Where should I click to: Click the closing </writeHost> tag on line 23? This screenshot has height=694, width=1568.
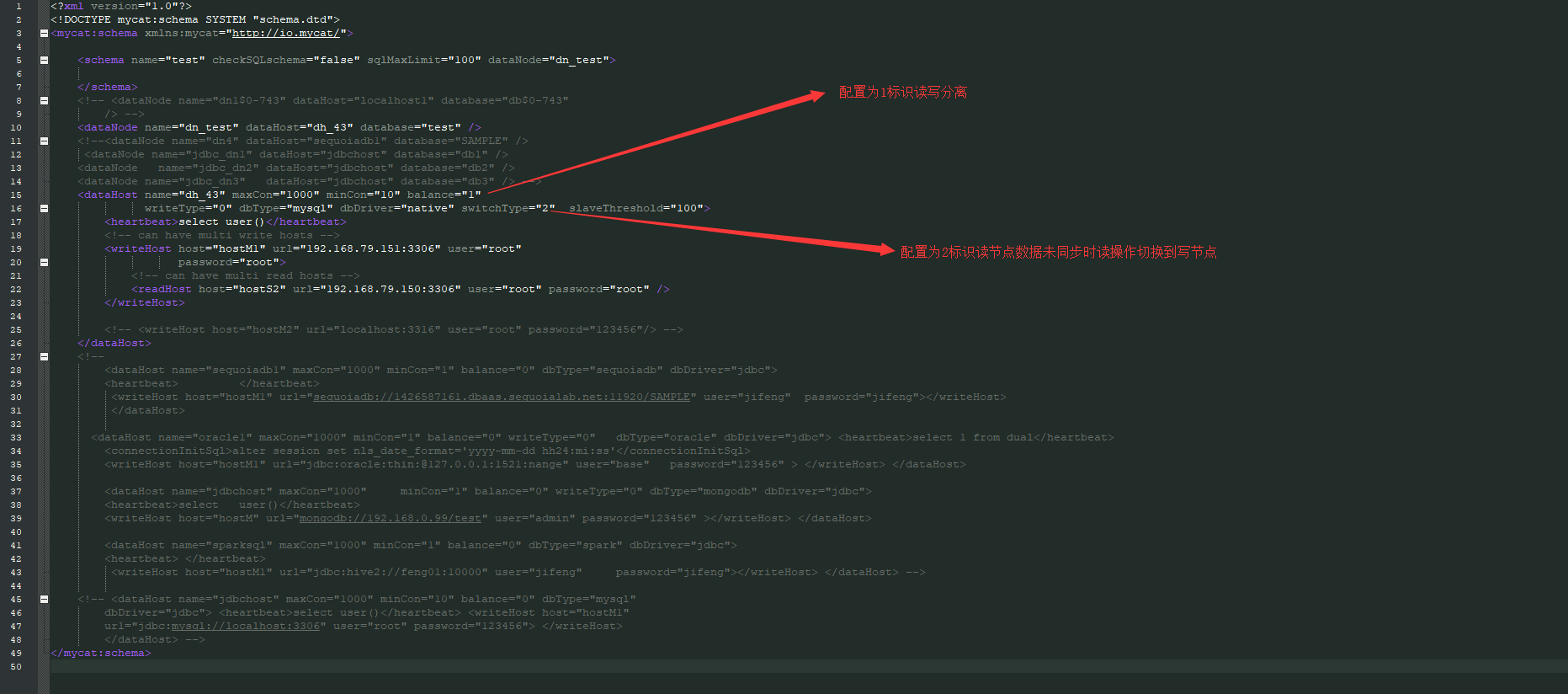145,303
